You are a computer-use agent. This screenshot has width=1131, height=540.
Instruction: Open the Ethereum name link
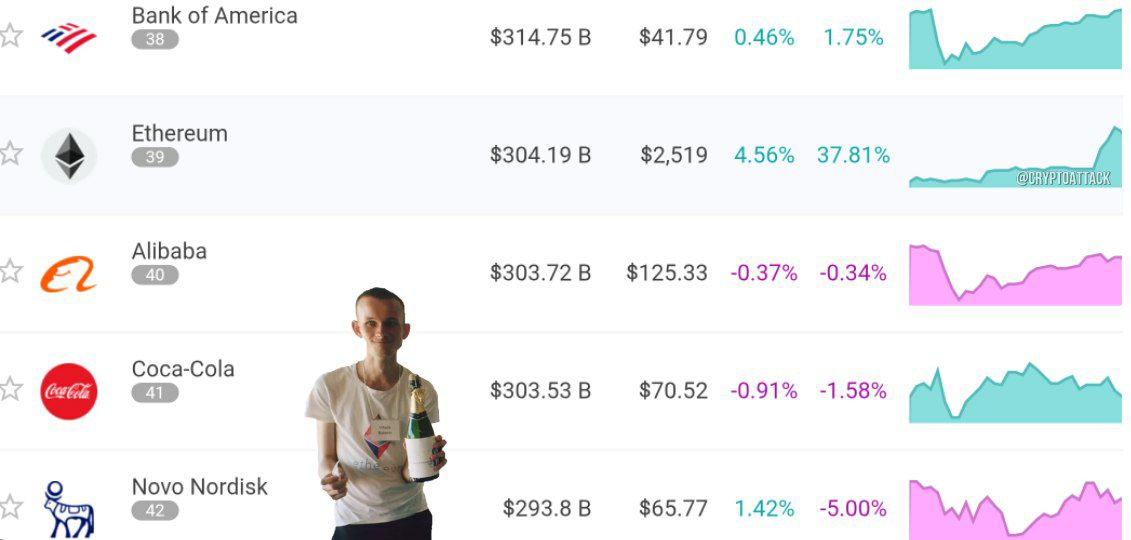[180, 133]
